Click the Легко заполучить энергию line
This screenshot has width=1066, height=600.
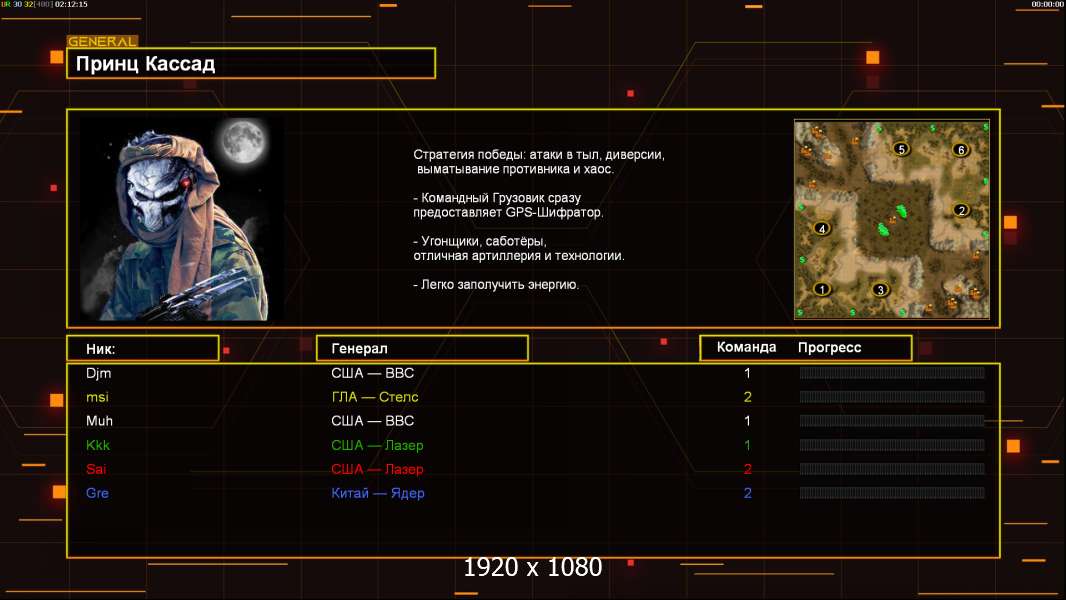(496, 285)
